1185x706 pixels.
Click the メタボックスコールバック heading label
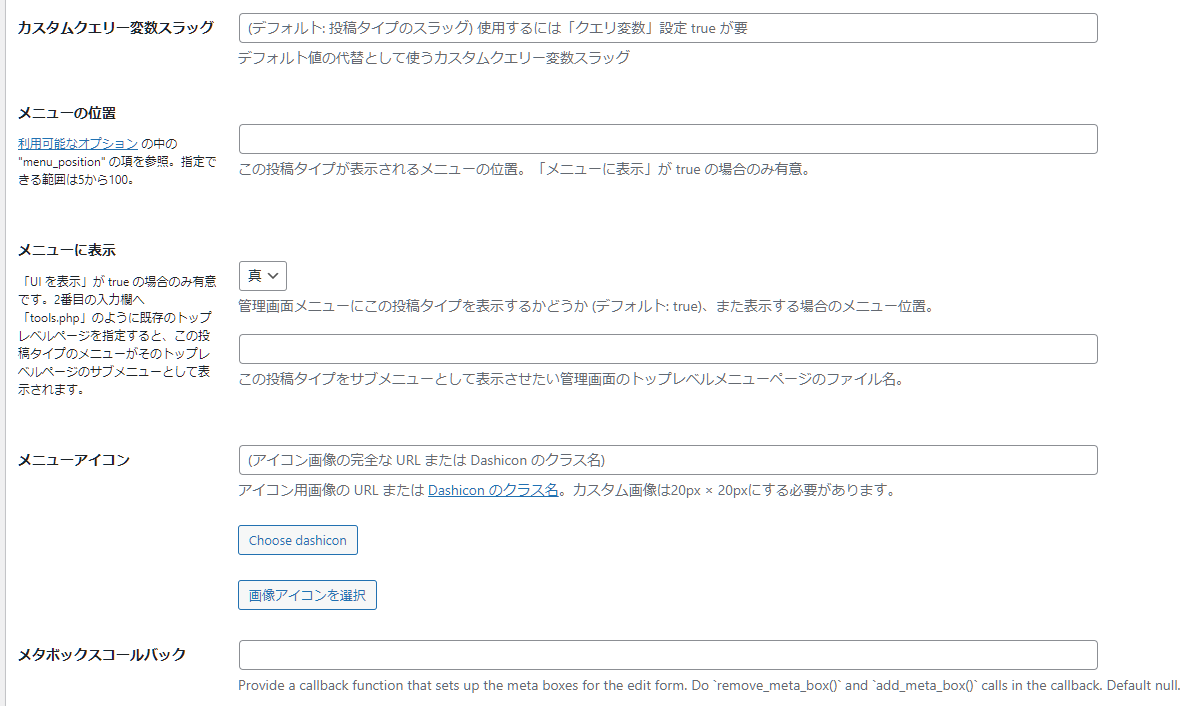tap(102, 655)
